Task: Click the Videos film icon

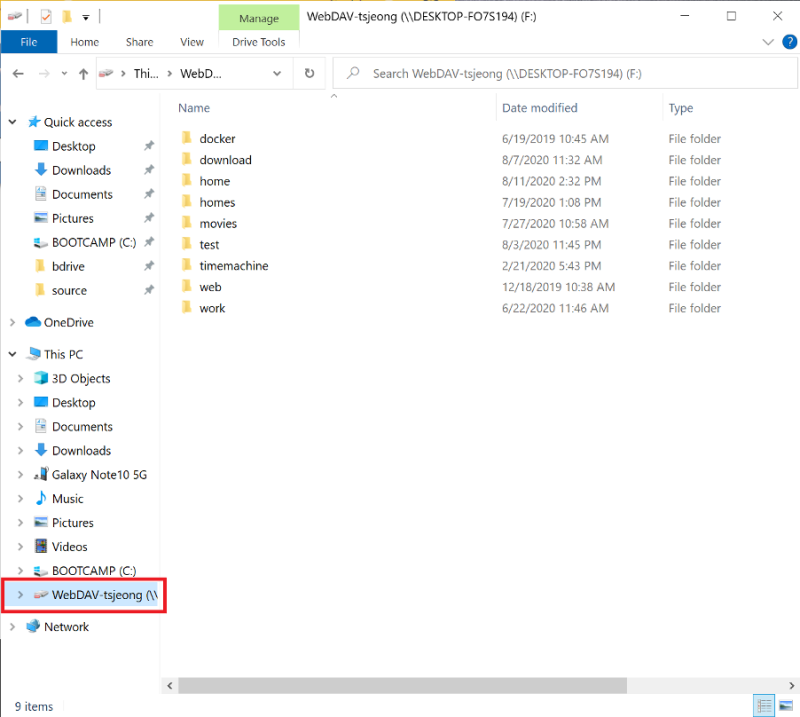Action: point(41,546)
